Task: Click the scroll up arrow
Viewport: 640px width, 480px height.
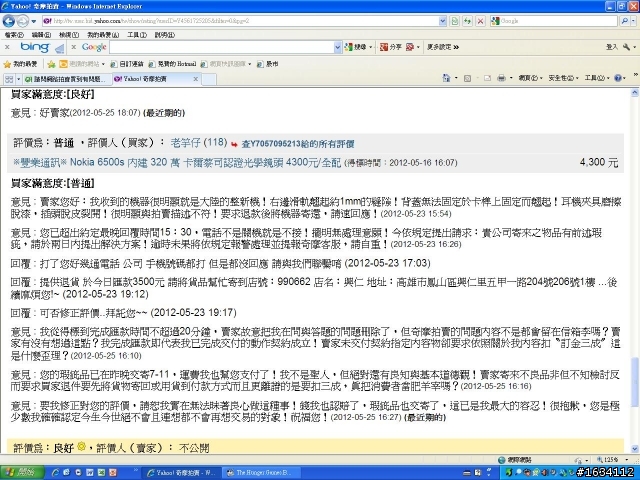Action: [635, 93]
